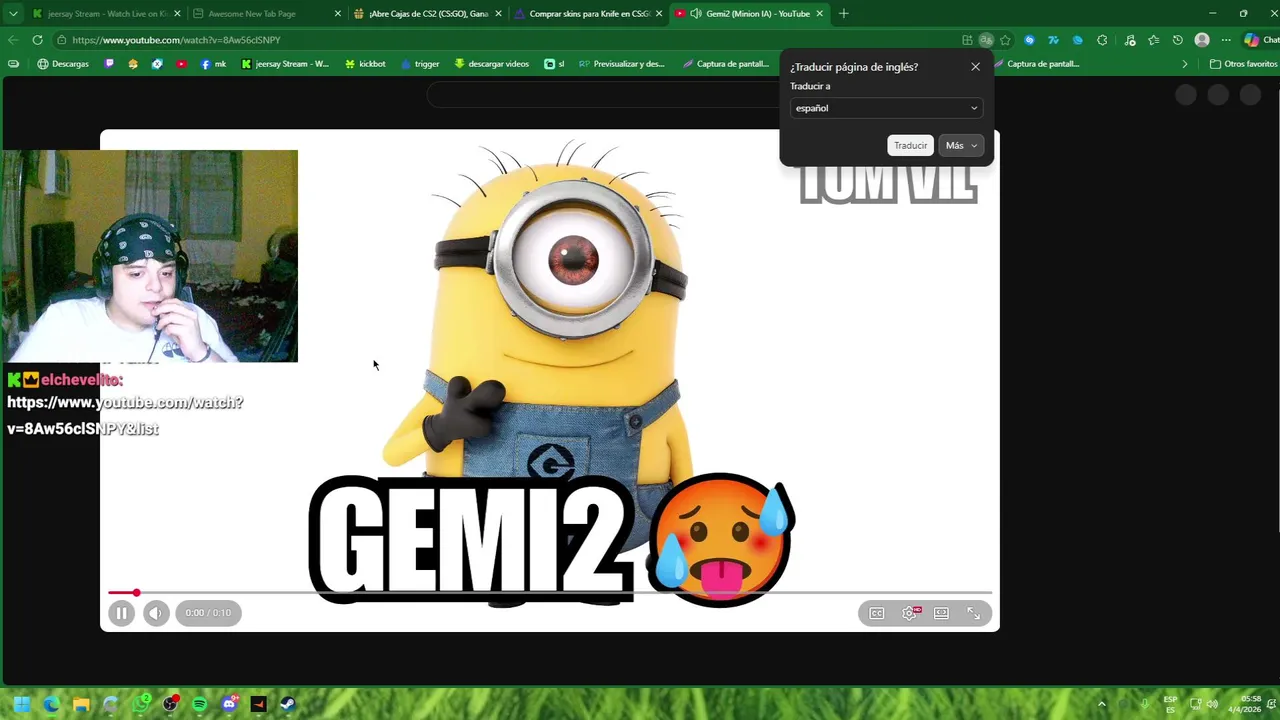Enter fullscreen on the video player

[x=973, y=613]
